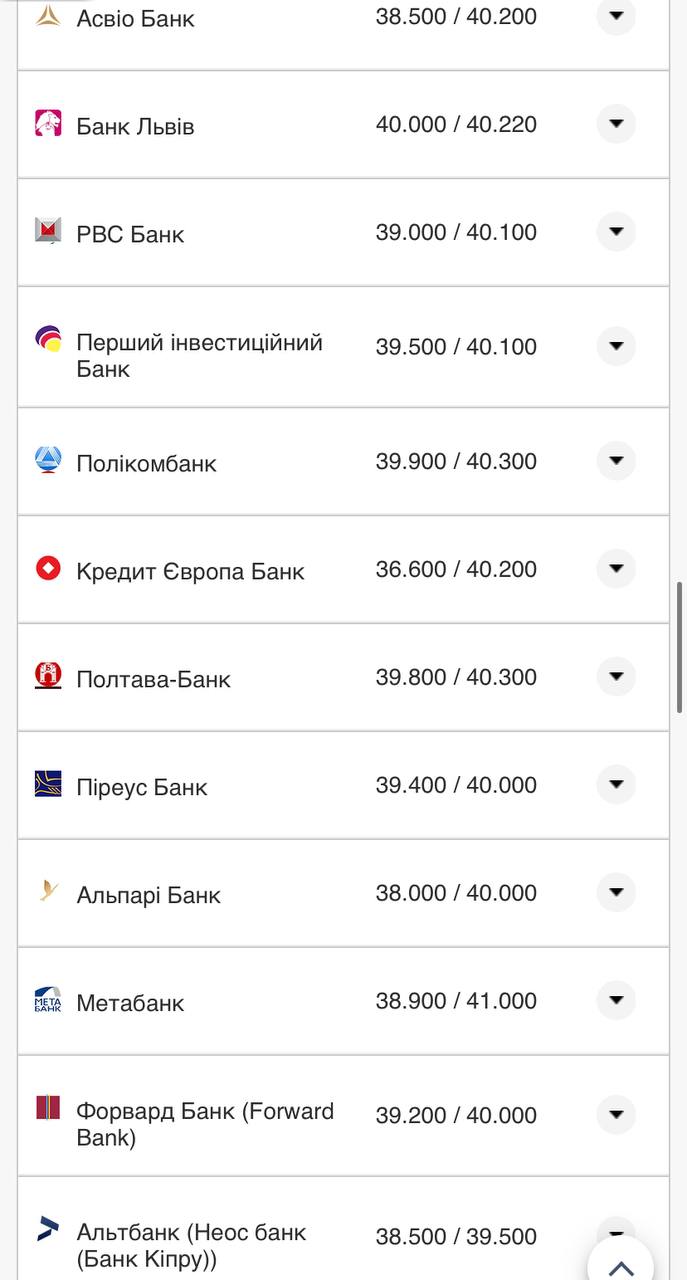Screen dimensions: 687x1280
Task: Click the Піреус Банк logo icon
Action: click(48, 784)
